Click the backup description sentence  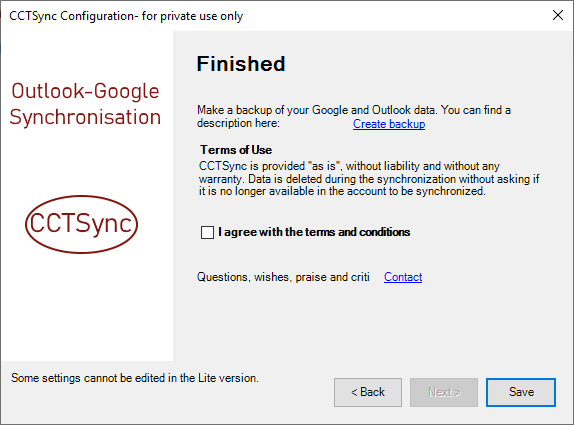click(354, 116)
